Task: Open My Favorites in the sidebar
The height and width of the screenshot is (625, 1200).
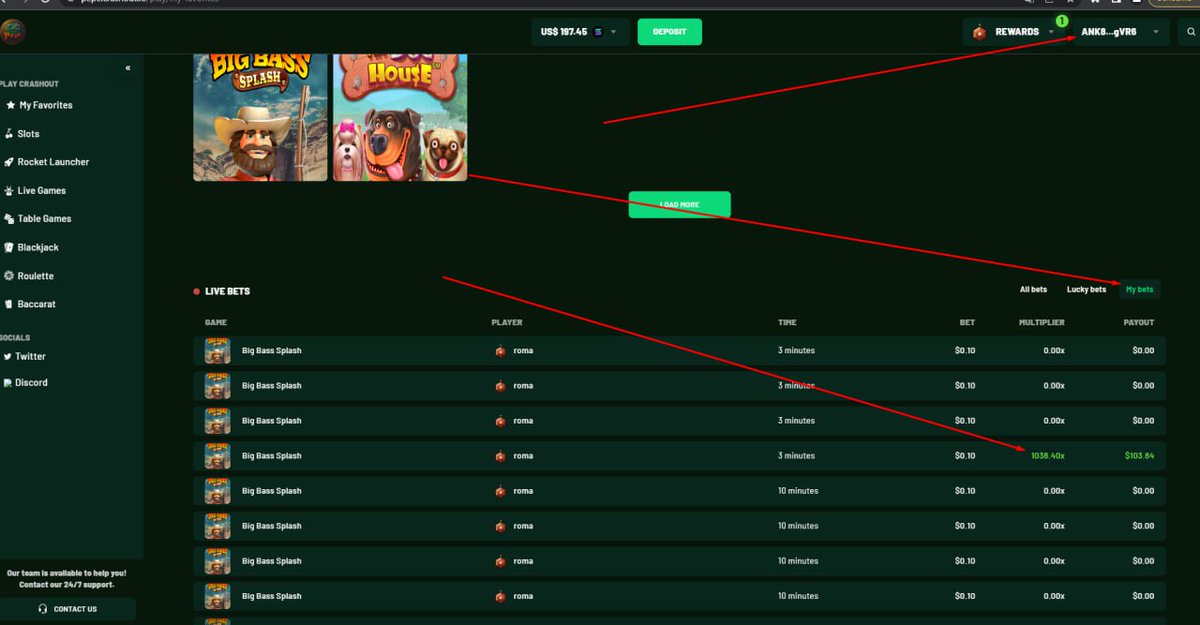Action: (x=46, y=105)
